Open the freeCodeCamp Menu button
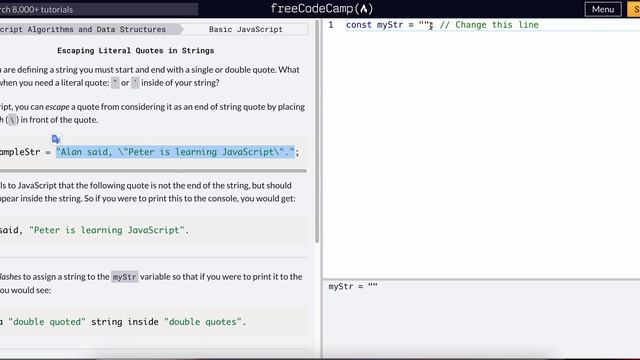Image resolution: width=640 pixels, height=360 pixels. tap(603, 9)
